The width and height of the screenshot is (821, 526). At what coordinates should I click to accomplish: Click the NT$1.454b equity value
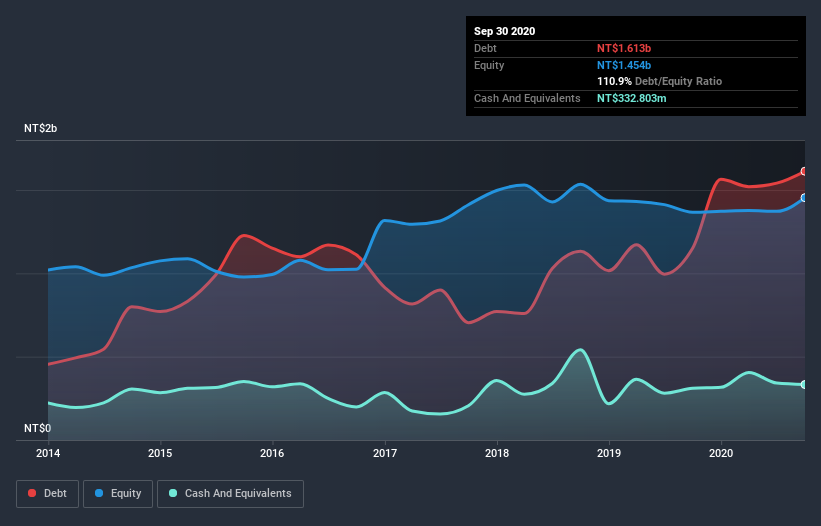[624, 65]
